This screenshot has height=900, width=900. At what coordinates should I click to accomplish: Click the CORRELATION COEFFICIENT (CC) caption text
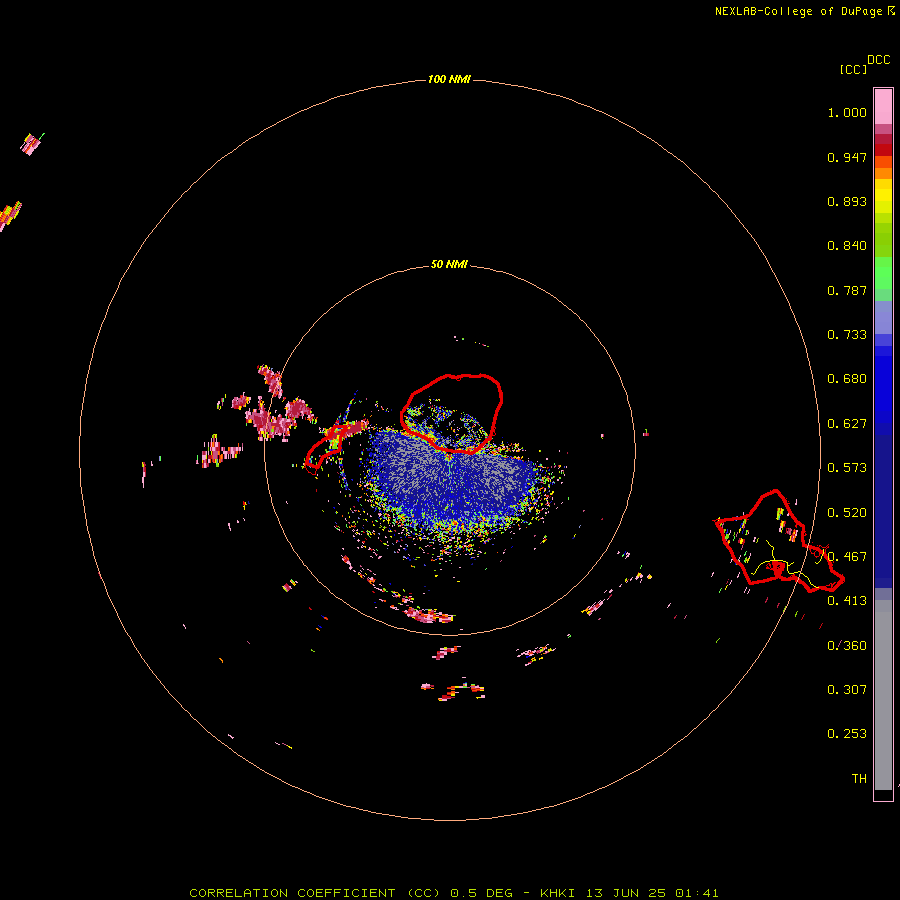tap(315, 893)
